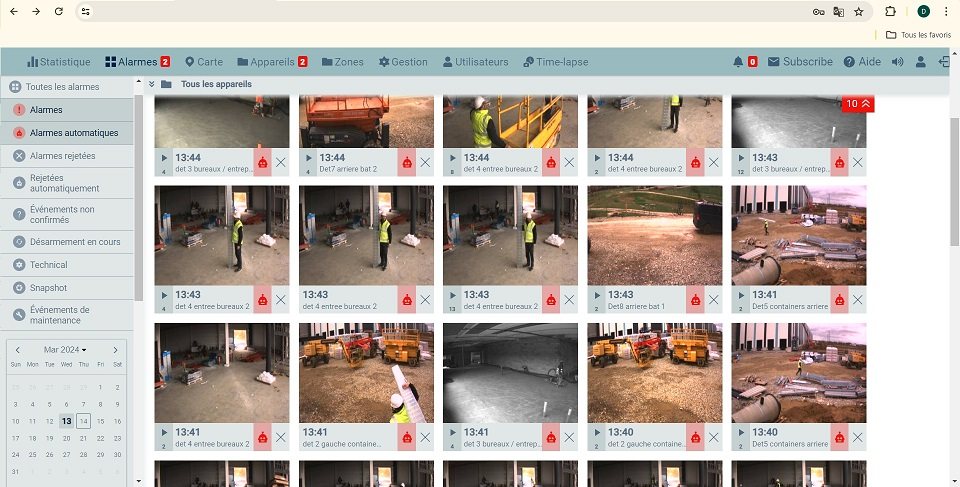Go to next month in calendar
960x487 pixels.
pos(115,350)
